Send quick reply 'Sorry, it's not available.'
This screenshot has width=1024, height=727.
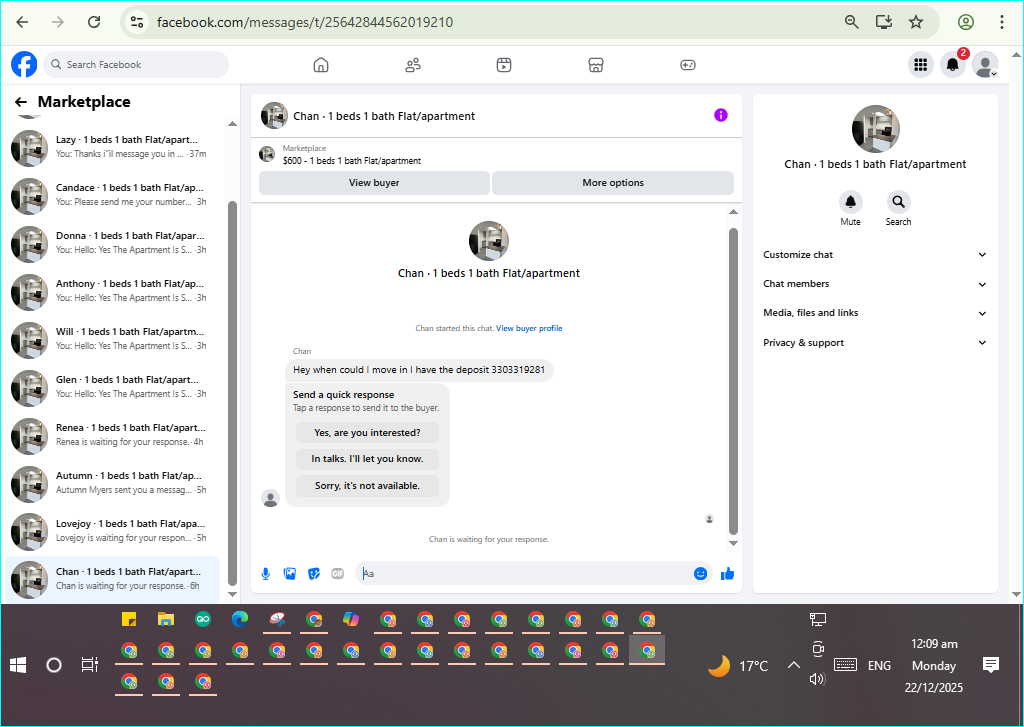click(367, 485)
